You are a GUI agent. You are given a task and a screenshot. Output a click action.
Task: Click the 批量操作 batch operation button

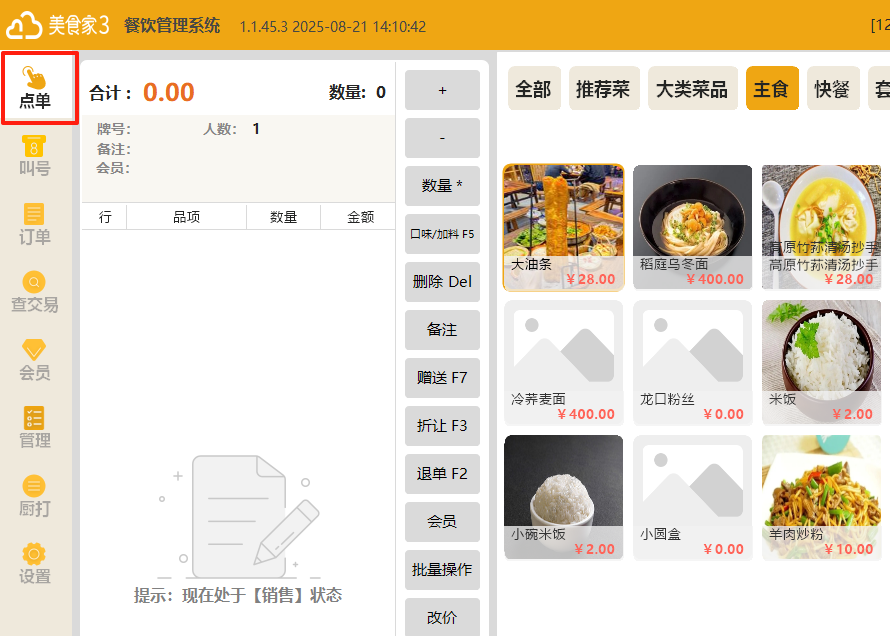click(442, 570)
